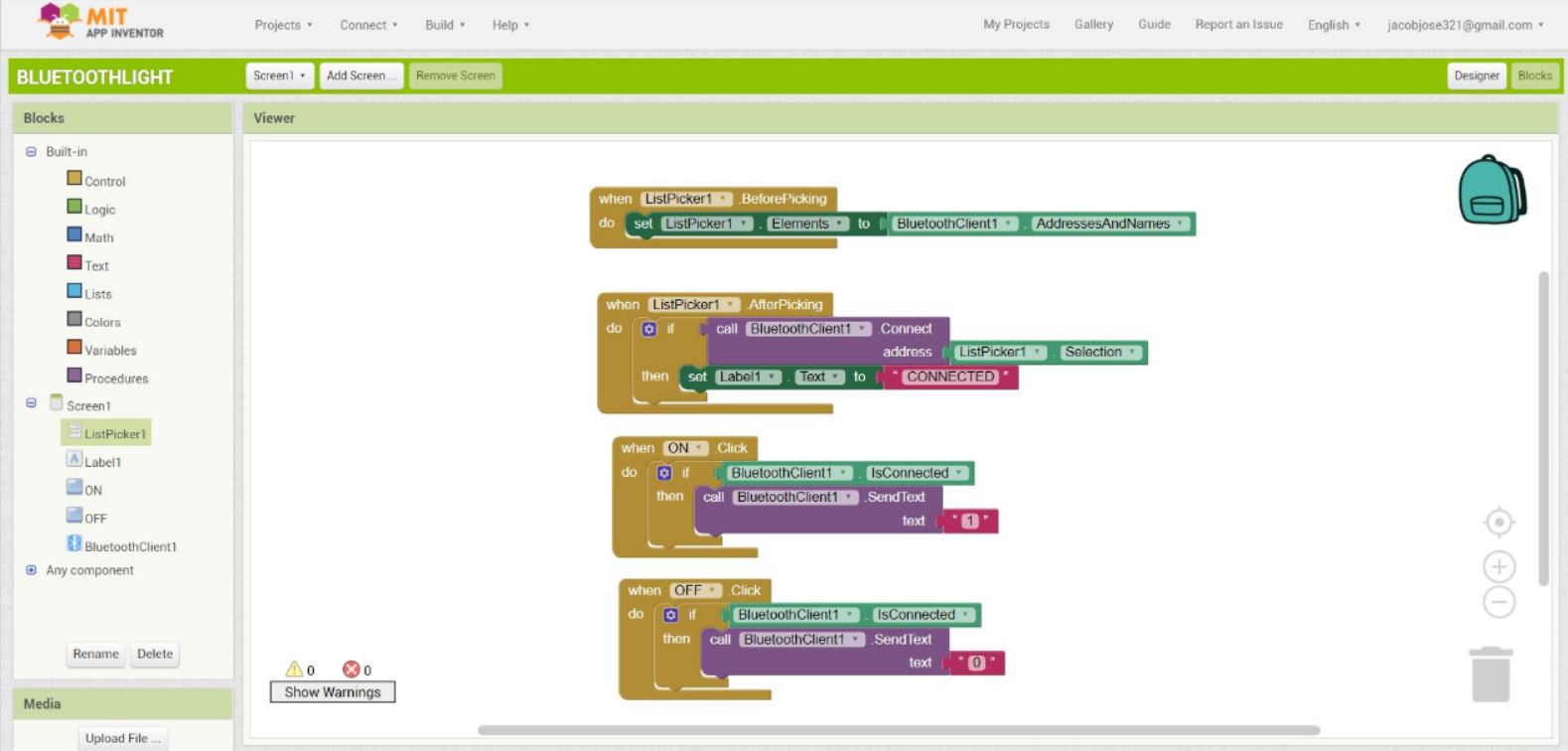Open the Connect menu

pyautogui.click(x=368, y=25)
